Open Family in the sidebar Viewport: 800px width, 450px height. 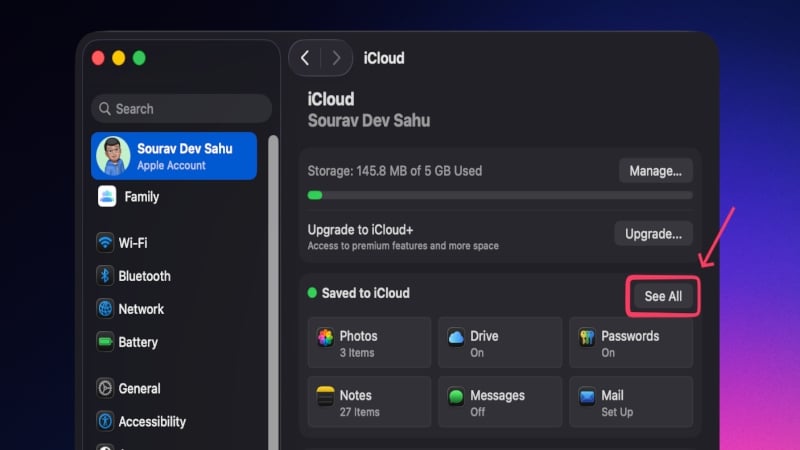coord(174,197)
